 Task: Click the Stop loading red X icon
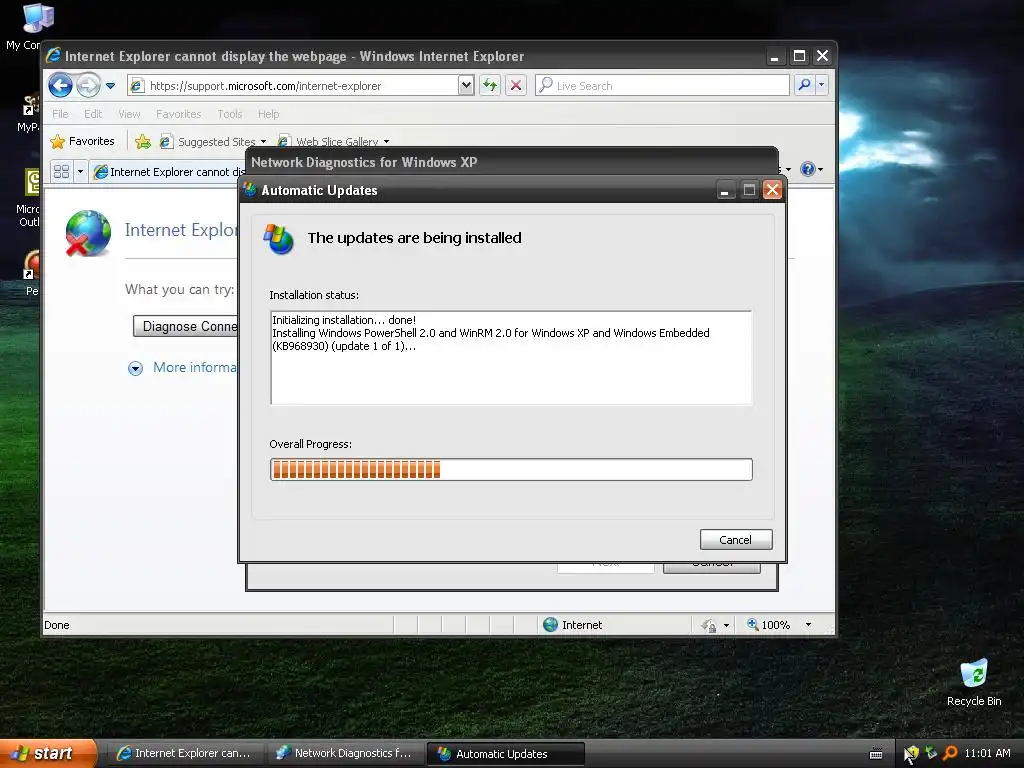click(516, 85)
